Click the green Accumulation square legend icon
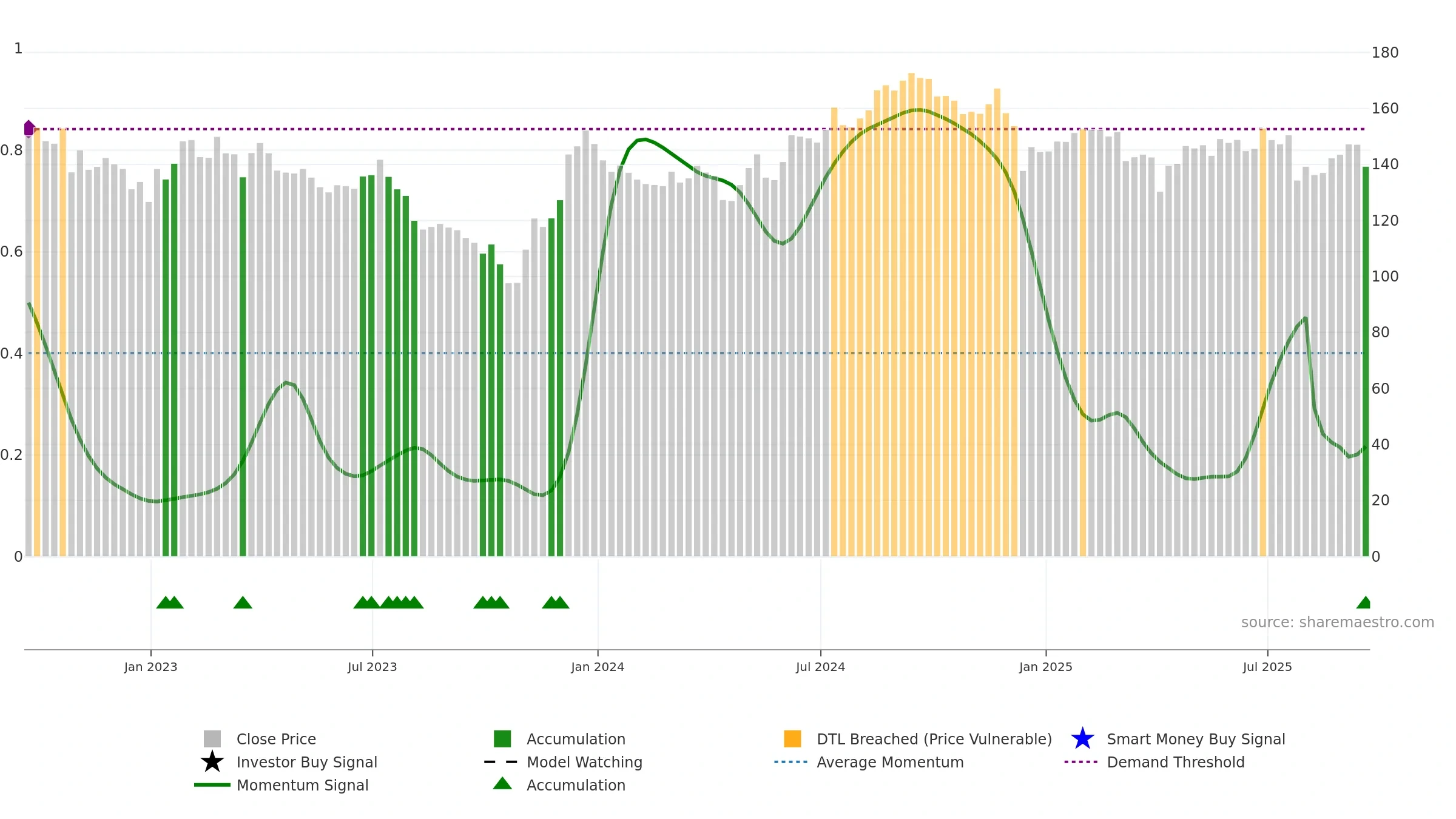Image resolution: width=1456 pixels, height=819 pixels. tap(502, 739)
